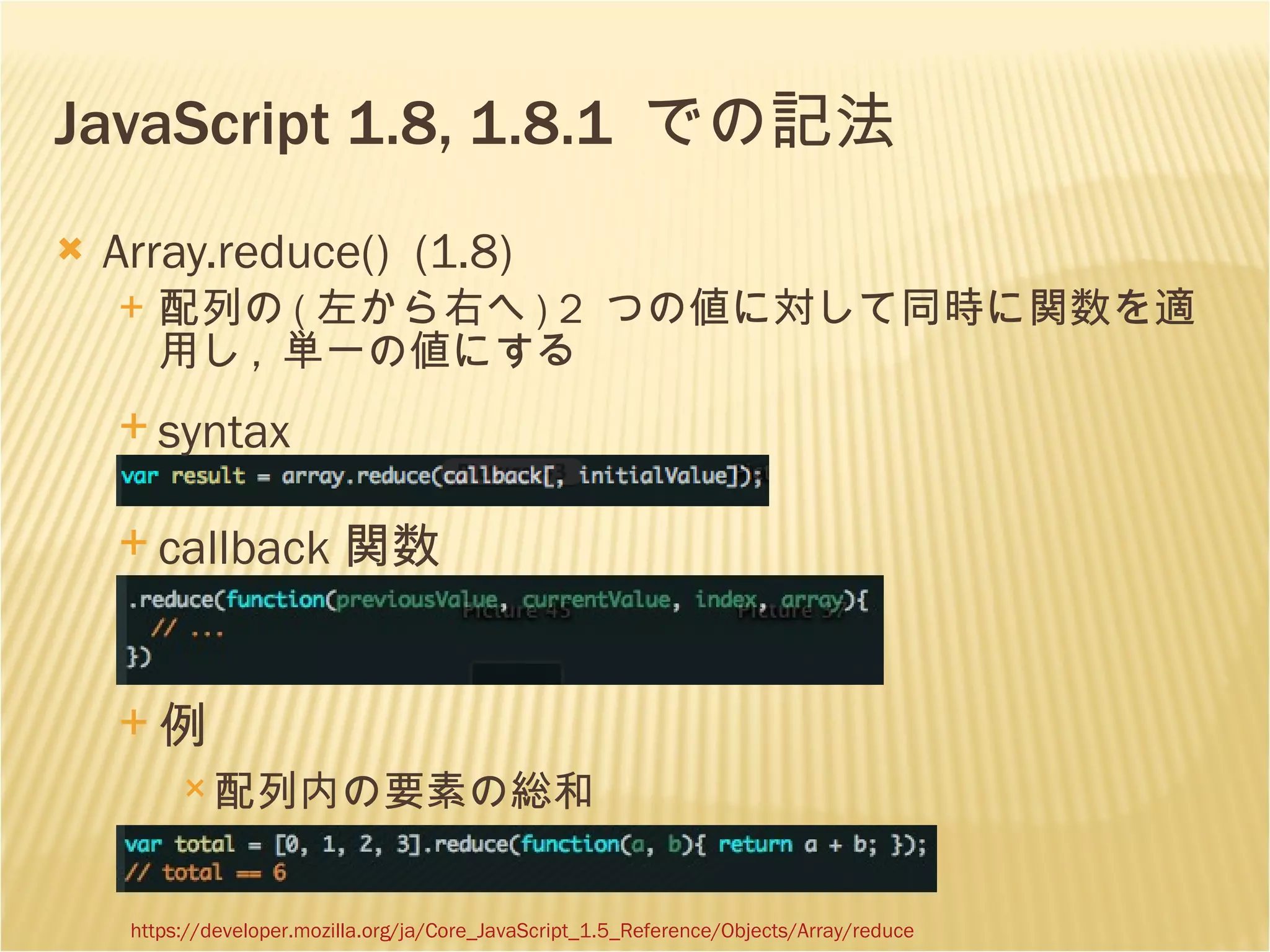Select the 'Array.reduce() (1.8)' bullet text

(x=308, y=253)
